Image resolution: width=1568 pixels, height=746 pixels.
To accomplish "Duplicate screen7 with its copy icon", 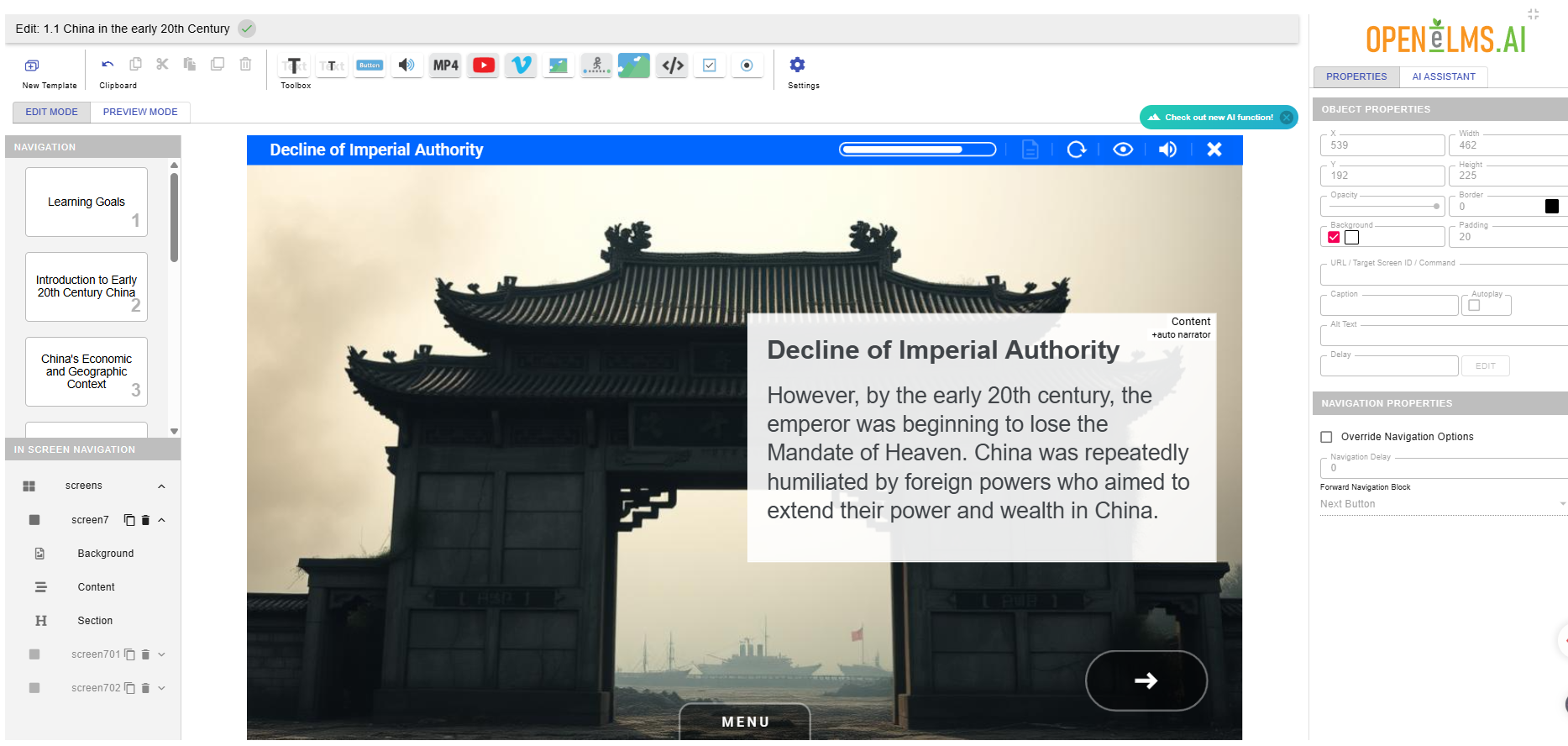I will (129, 520).
